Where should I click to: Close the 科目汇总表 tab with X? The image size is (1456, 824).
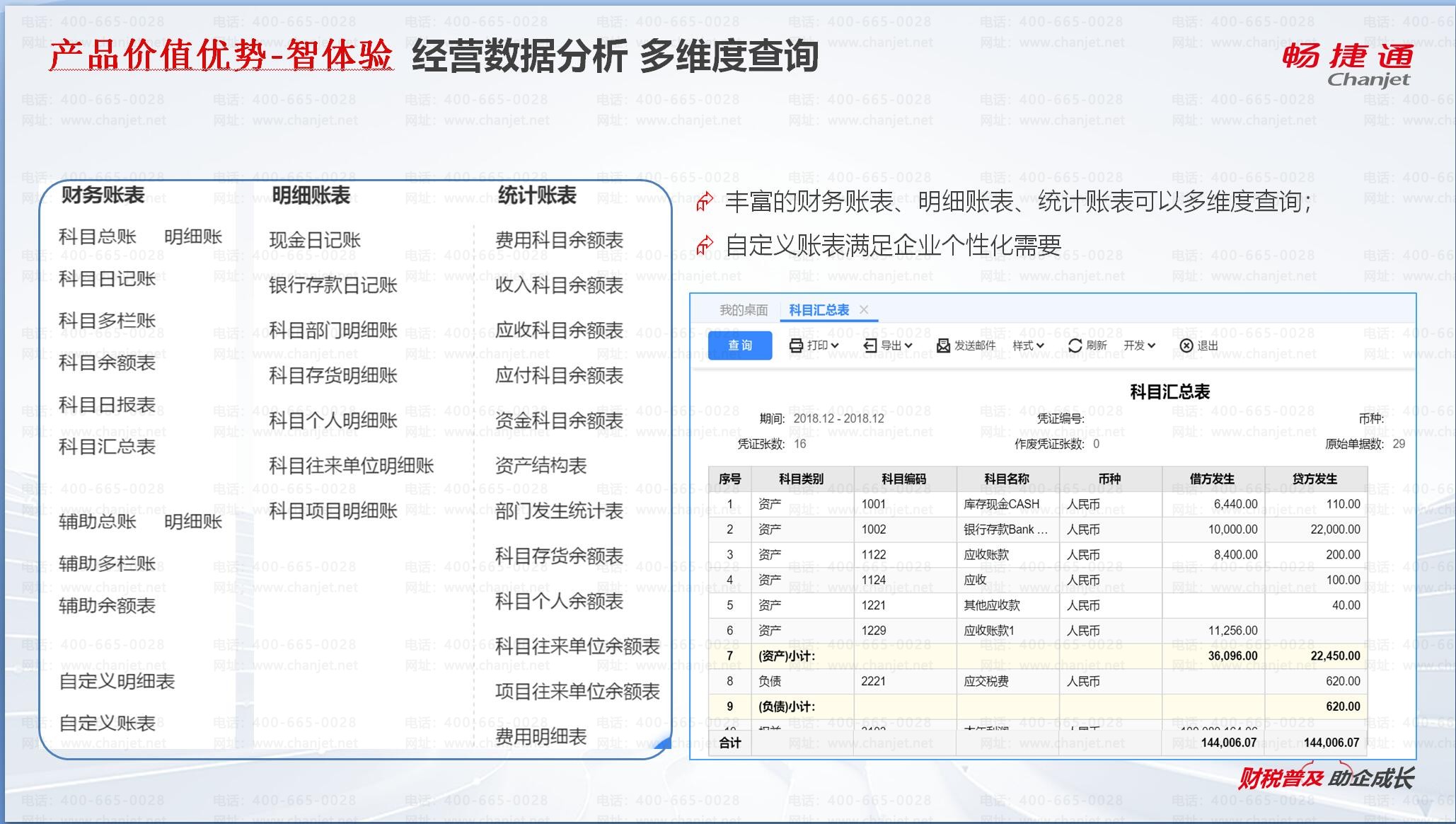point(864,309)
